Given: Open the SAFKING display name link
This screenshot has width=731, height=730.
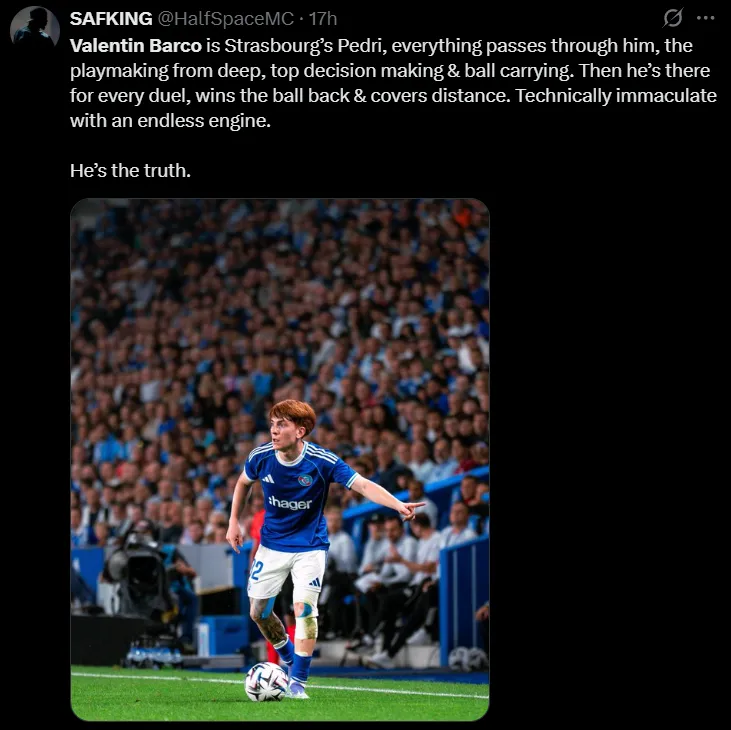Looking at the screenshot, I should 111,19.
